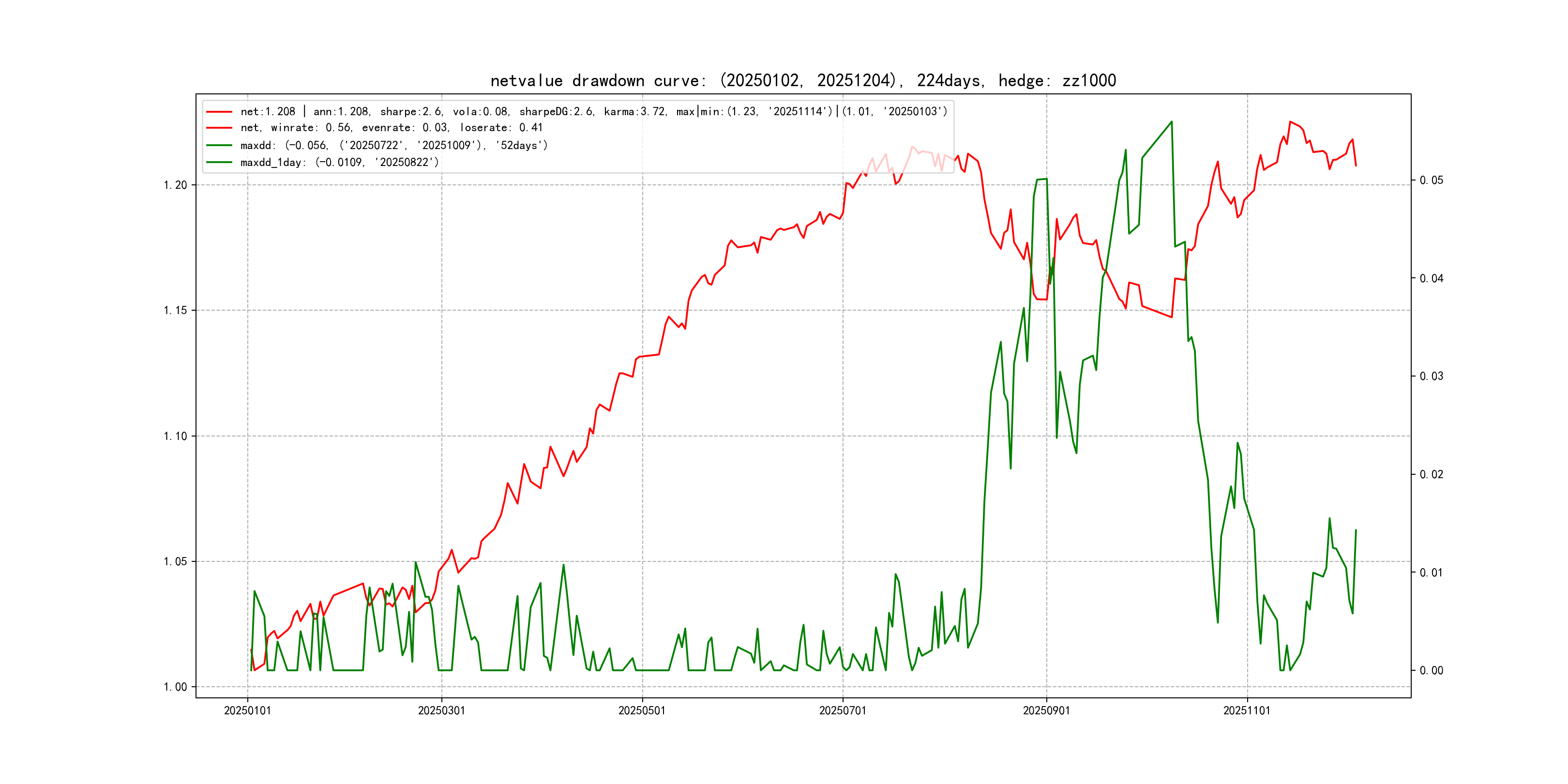Click the 20250101 x-axis label
The image size is (1568, 784).
click(x=247, y=710)
